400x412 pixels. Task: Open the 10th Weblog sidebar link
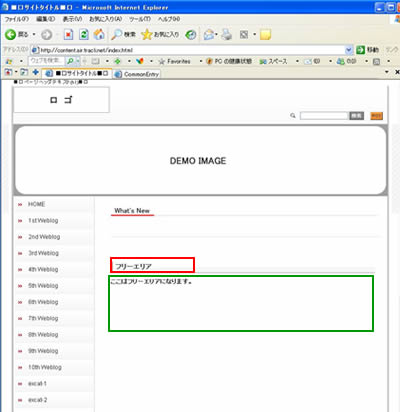coord(45,367)
